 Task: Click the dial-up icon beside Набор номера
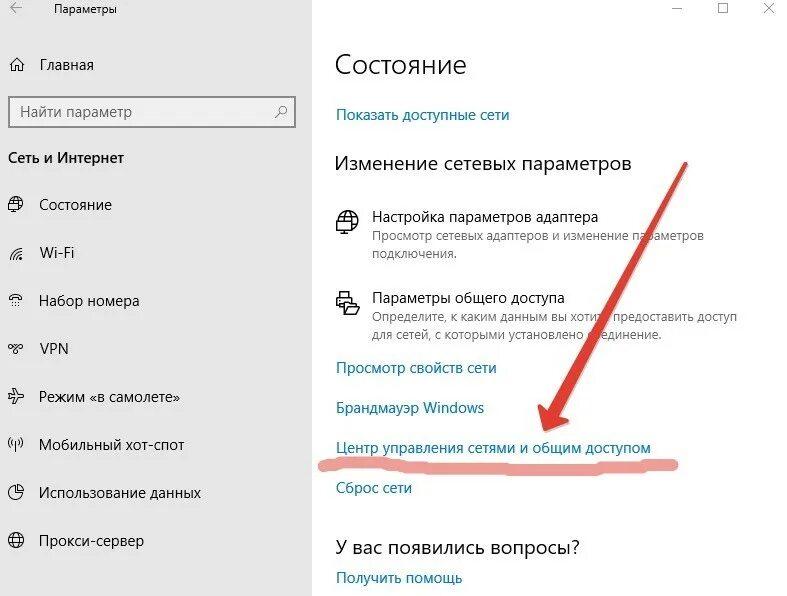pos(16,300)
